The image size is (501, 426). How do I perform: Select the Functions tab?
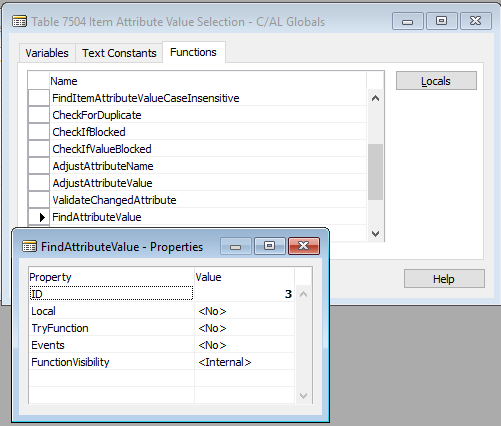coord(194,52)
